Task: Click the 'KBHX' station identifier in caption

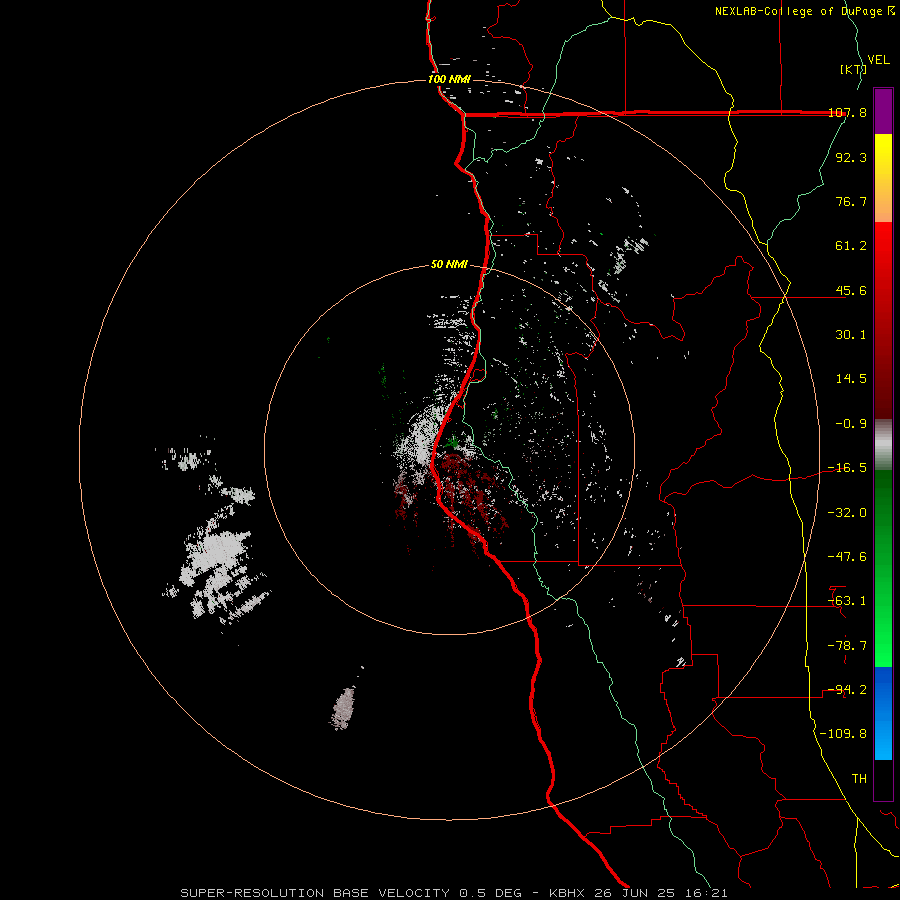Action: [x=567, y=893]
